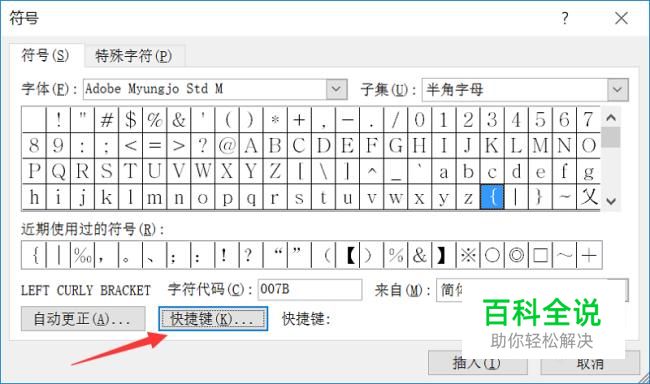Pick the / slash symbol in the grid
The height and width of the screenshot is (384, 650).
395,120
